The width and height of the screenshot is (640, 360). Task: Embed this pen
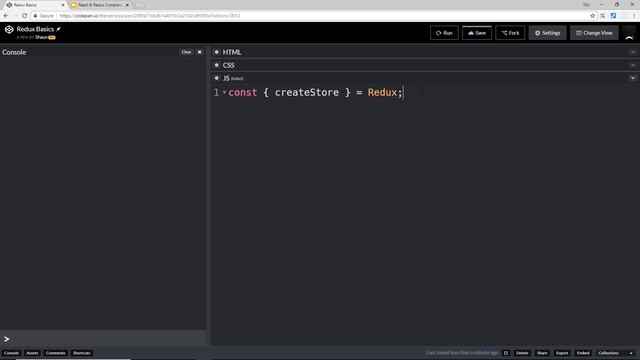click(583, 353)
